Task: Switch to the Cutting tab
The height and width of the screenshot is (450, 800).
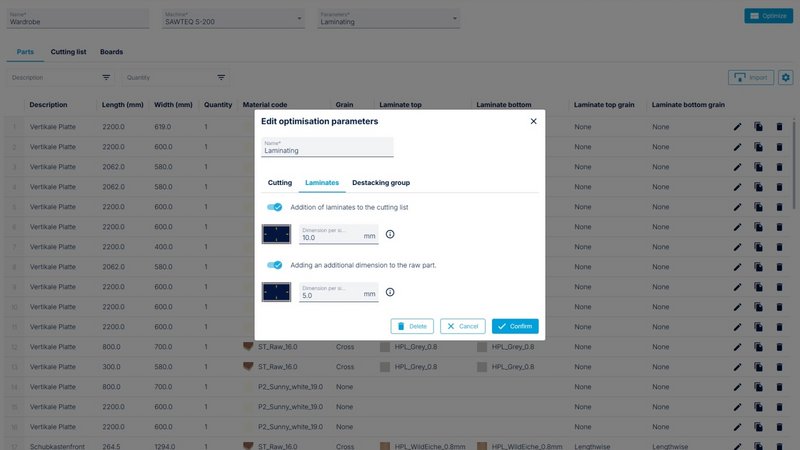Action: coord(280,183)
